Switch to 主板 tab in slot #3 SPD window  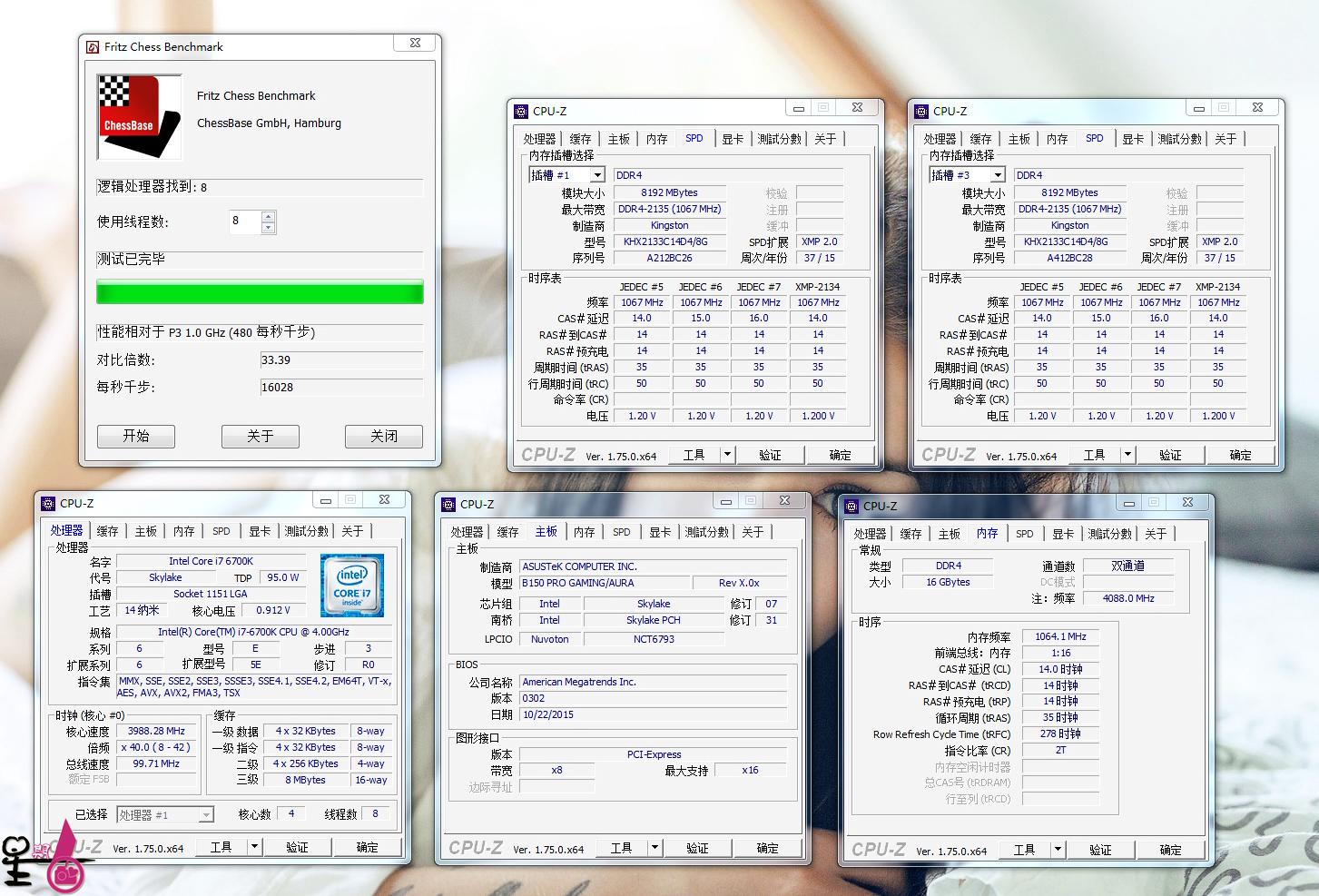click(x=1019, y=139)
